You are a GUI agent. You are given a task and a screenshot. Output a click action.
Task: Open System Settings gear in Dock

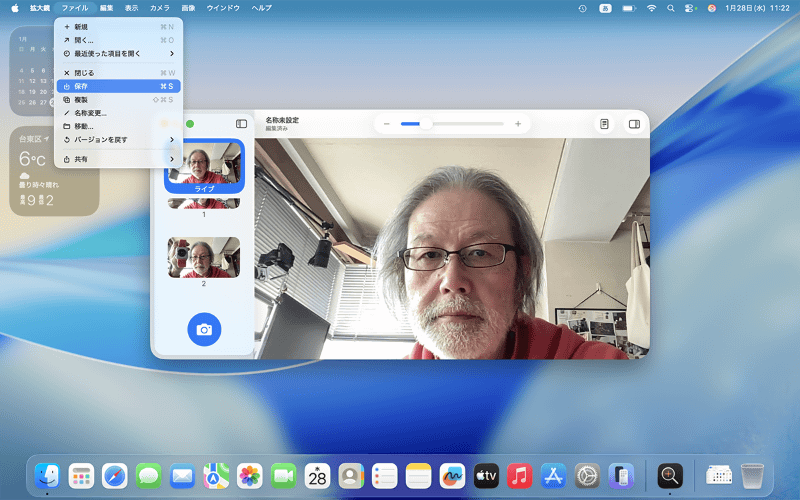[x=587, y=477]
